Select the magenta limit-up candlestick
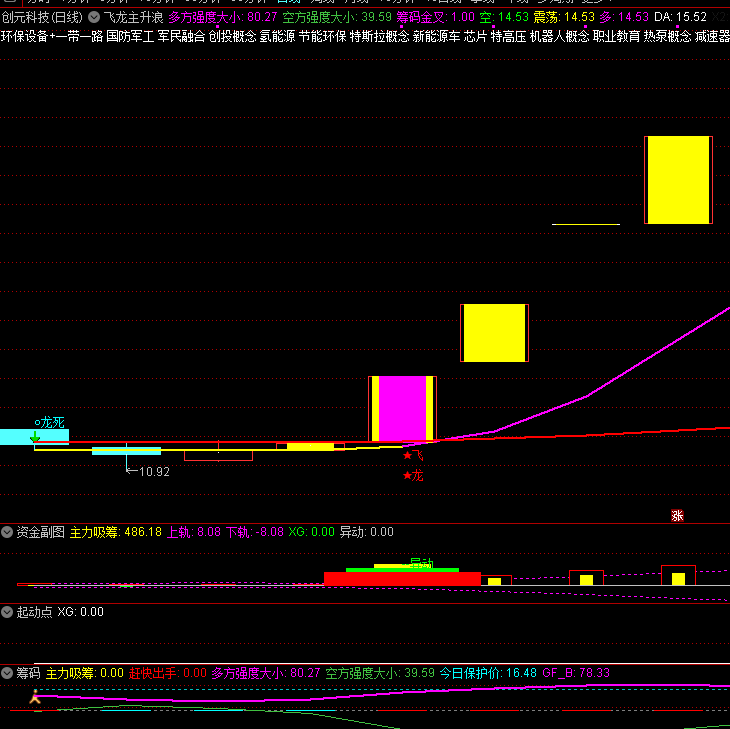Screen dimensions: 730x729 (402, 408)
